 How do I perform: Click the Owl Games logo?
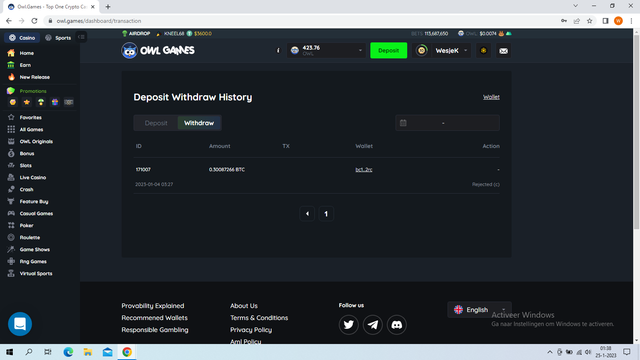(158, 51)
